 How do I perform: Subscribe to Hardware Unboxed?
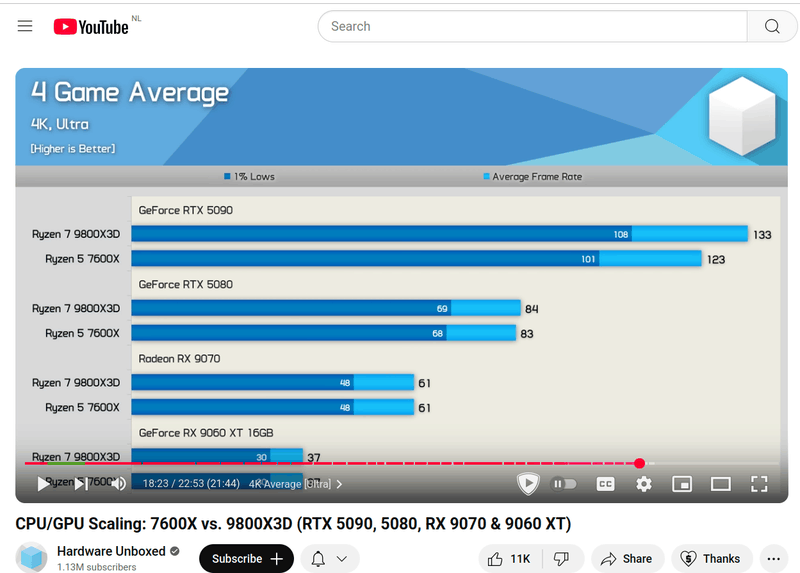point(246,559)
